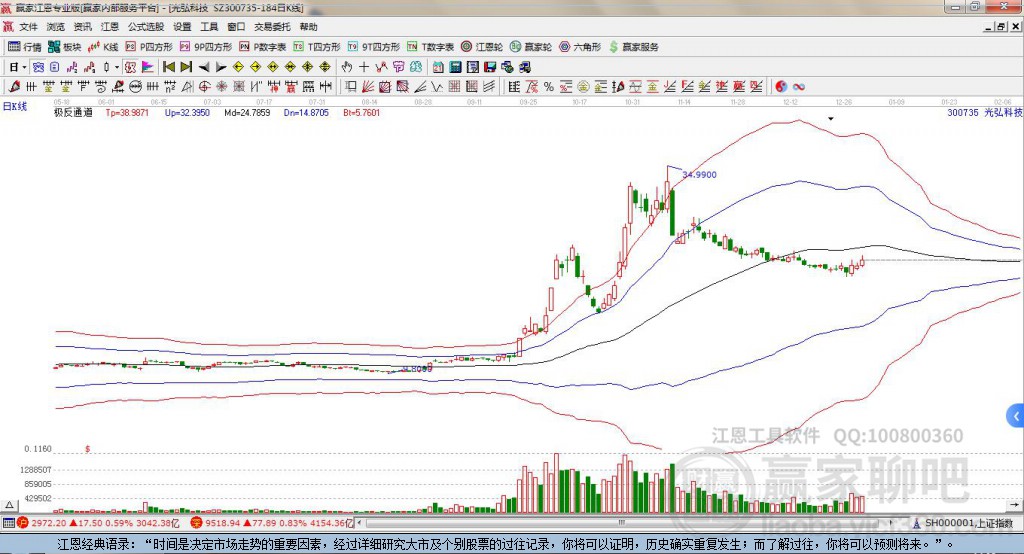Open 赢家服务 service with dollar icon
This screenshot has height=554, width=1024.
point(633,47)
